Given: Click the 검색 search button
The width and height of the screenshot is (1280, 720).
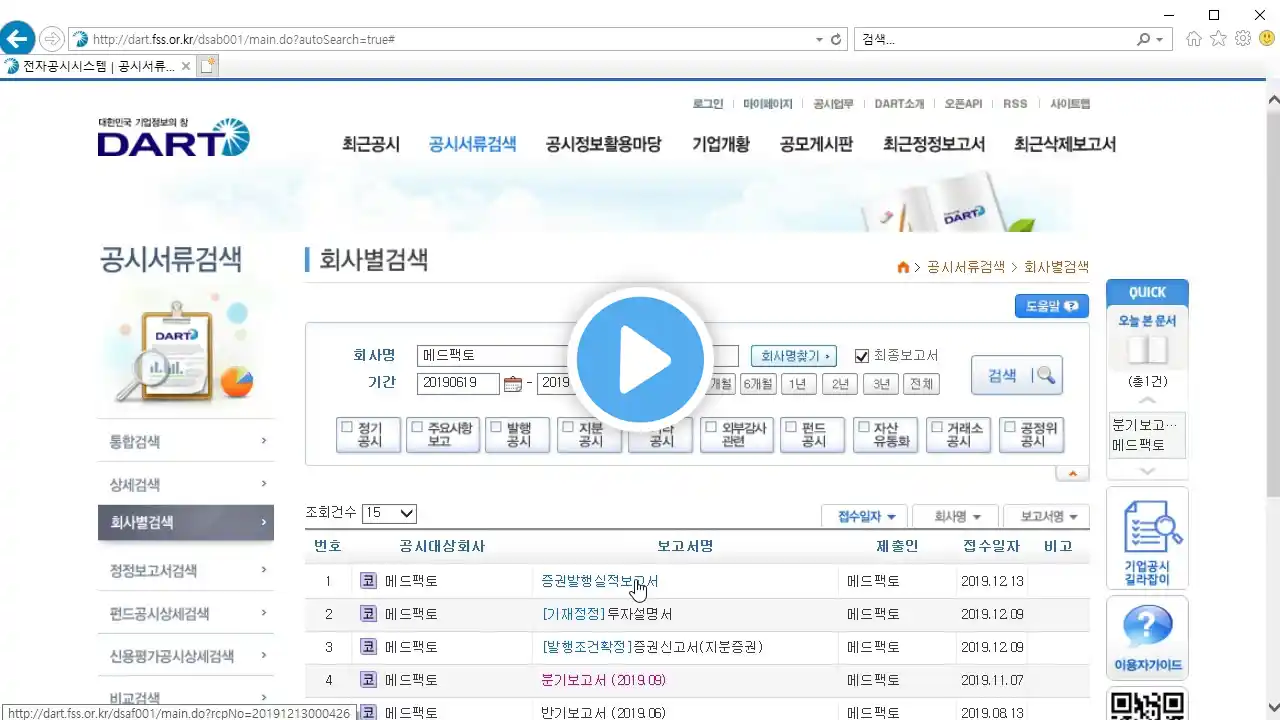Looking at the screenshot, I should click(x=1017, y=375).
